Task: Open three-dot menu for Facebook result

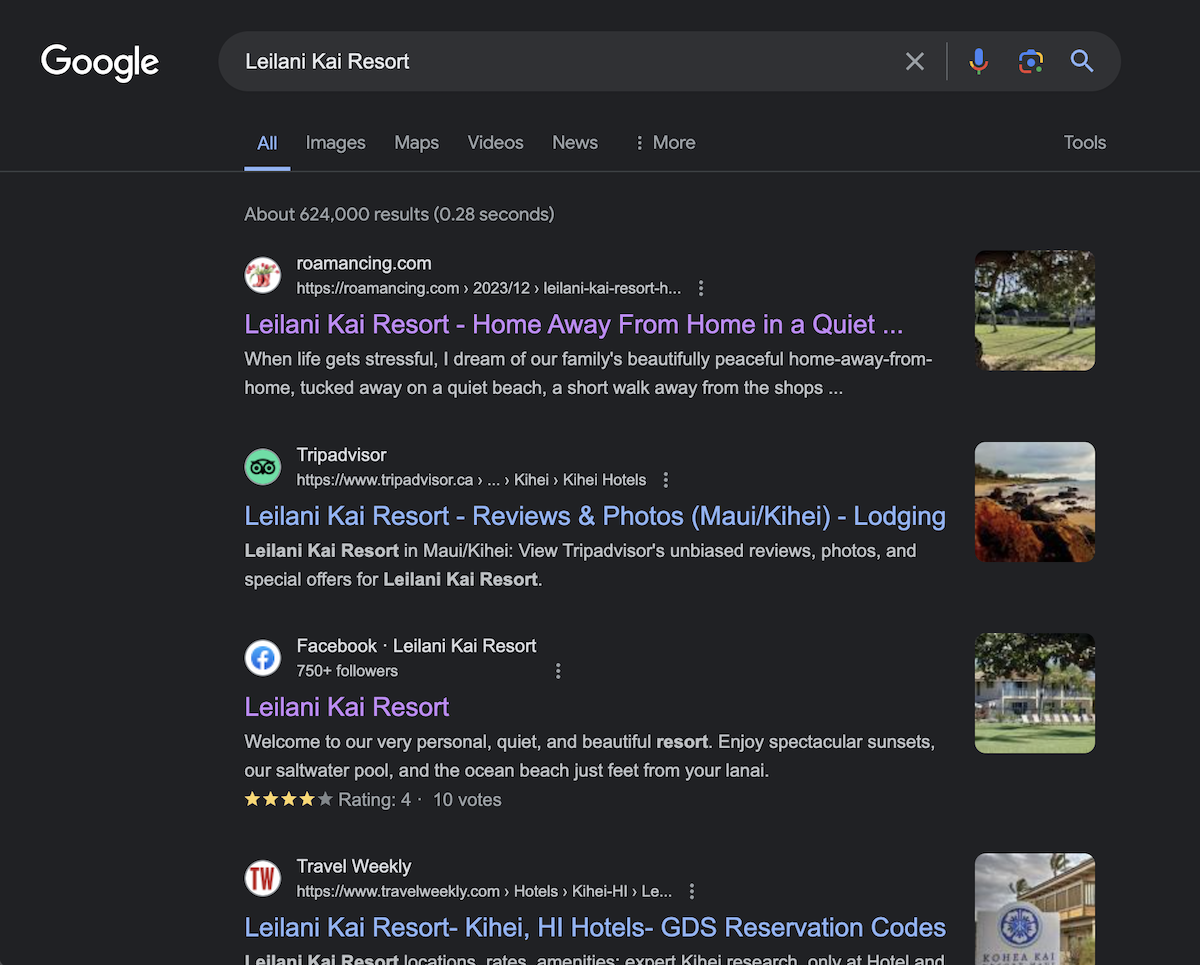Action: (x=558, y=671)
